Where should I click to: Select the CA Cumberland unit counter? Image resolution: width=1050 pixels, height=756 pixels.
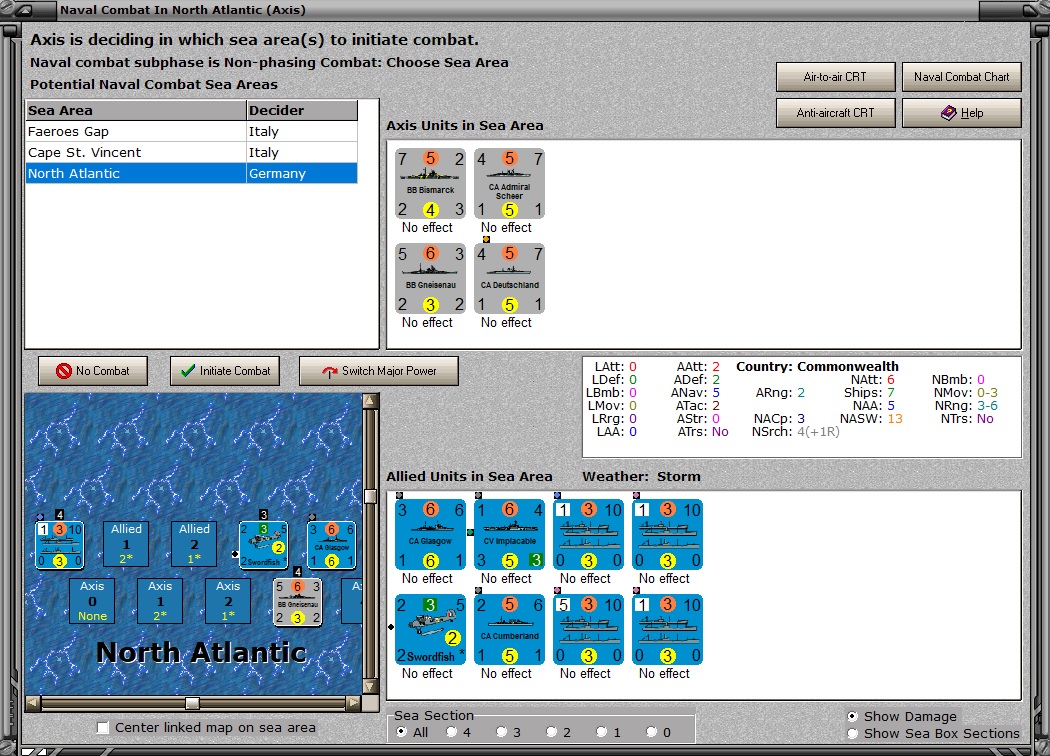(x=510, y=629)
